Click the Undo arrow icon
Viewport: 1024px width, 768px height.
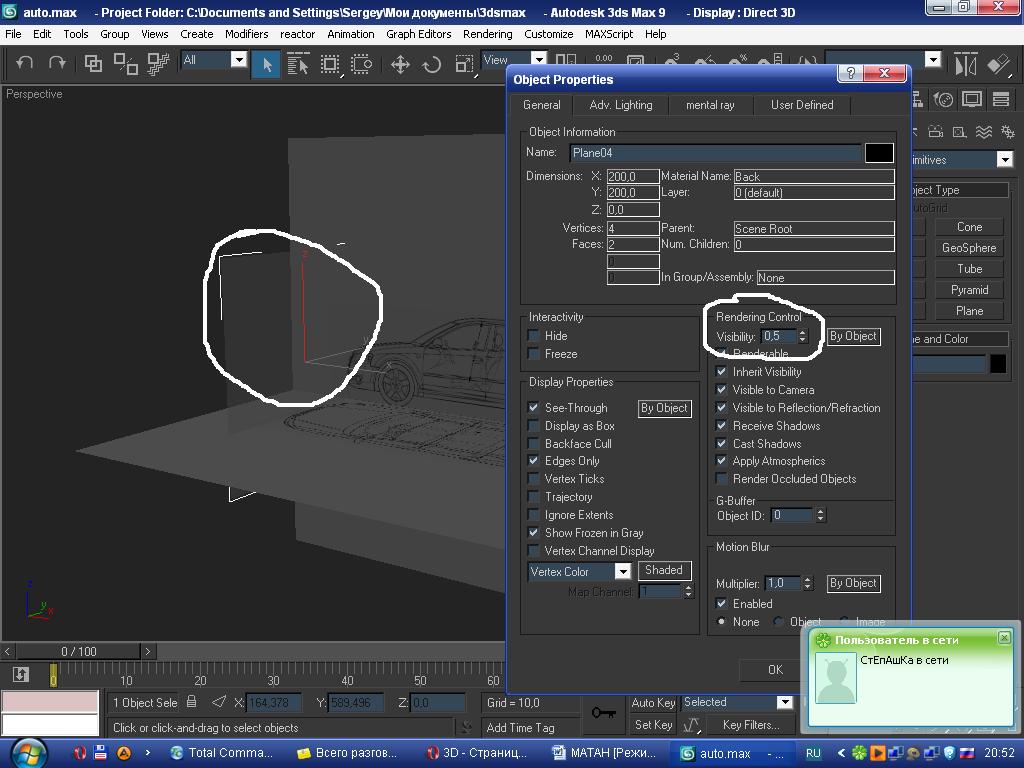25,63
